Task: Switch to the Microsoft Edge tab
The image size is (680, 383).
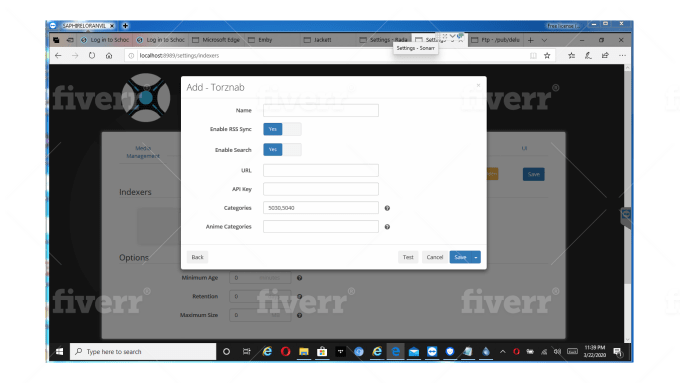Action: (x=216, y=40)
